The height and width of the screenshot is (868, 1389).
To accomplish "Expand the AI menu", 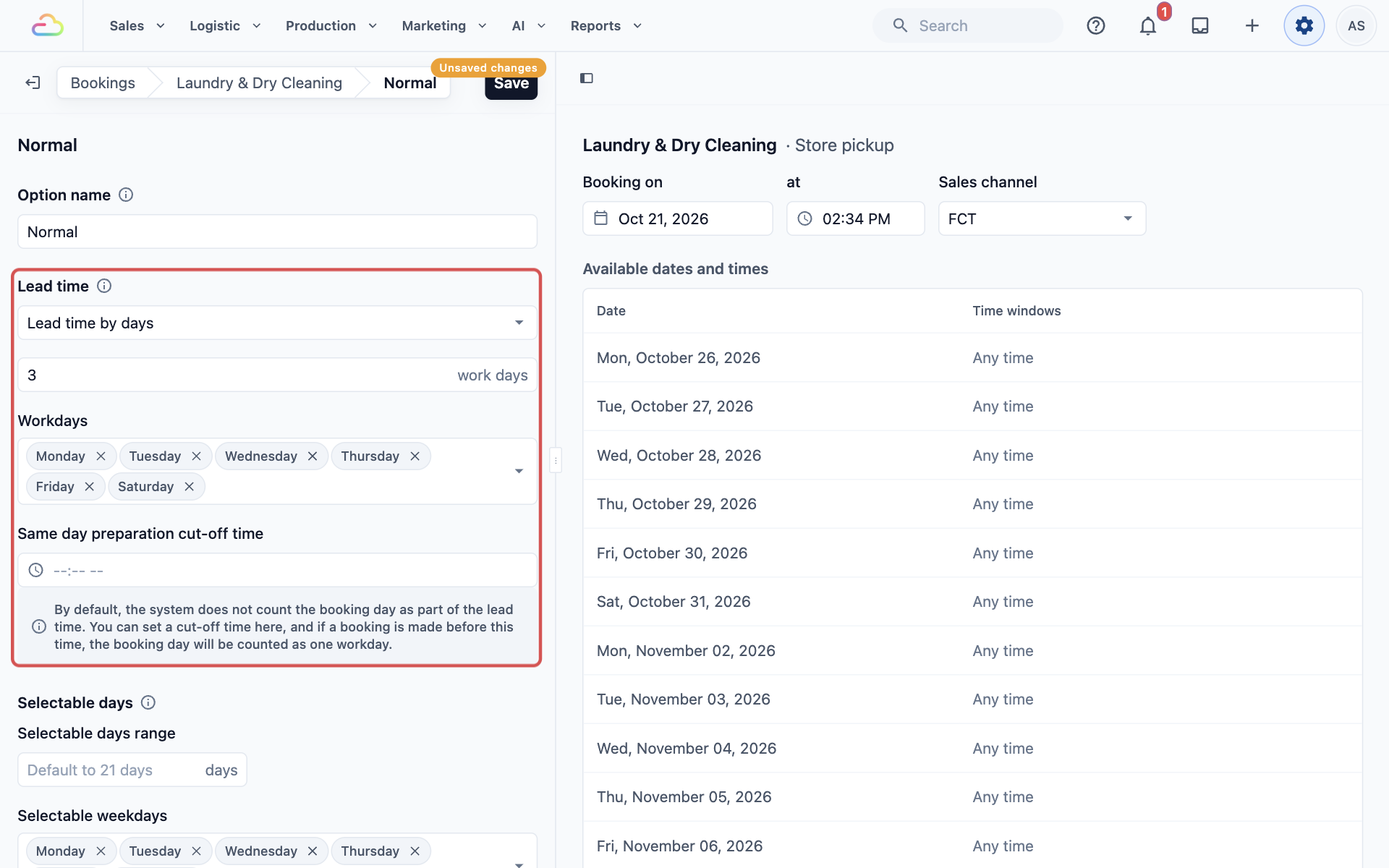I will tap(529, 25).
